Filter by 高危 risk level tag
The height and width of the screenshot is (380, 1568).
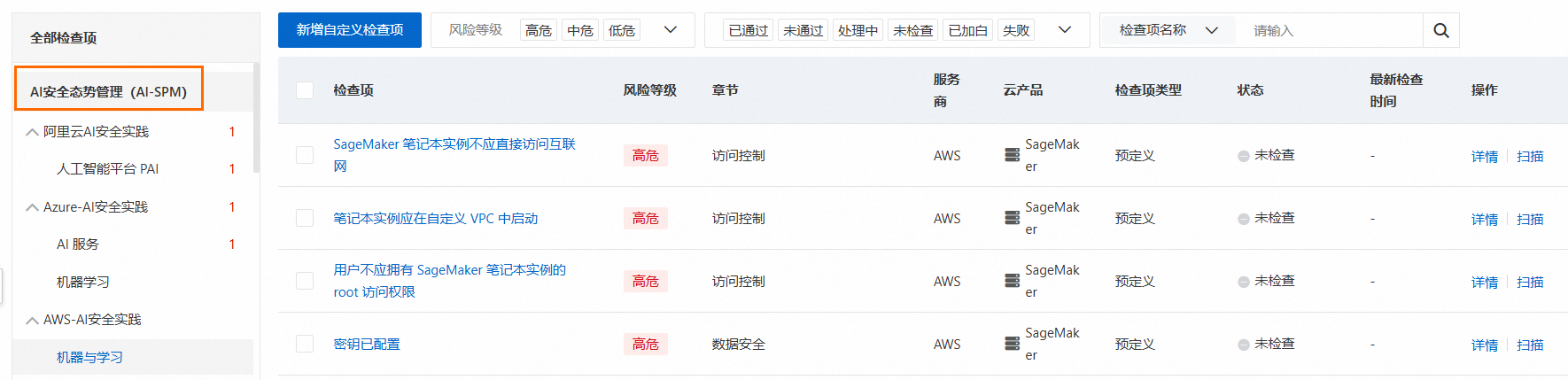[539, 30]
